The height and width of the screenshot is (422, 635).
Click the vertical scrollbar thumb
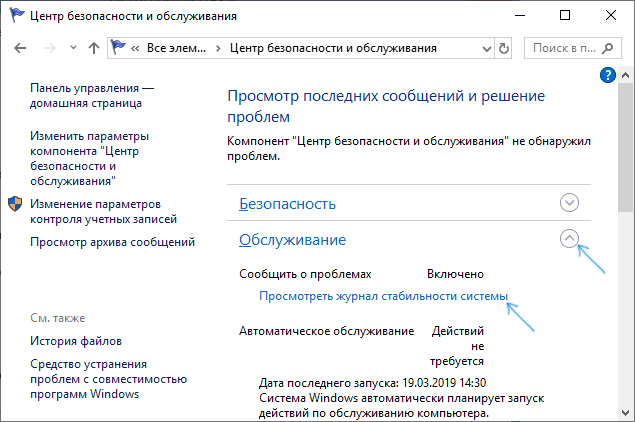625,148
